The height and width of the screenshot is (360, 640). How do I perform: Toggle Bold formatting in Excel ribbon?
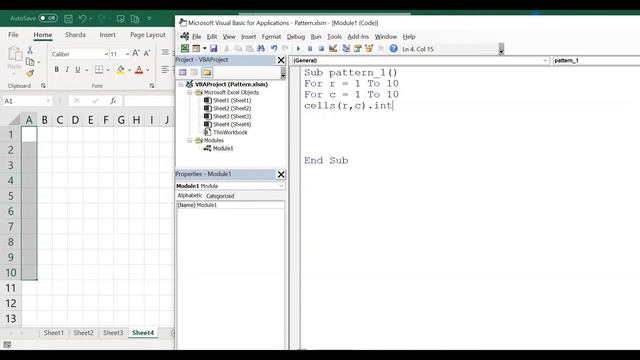click(x=56, y=70)
